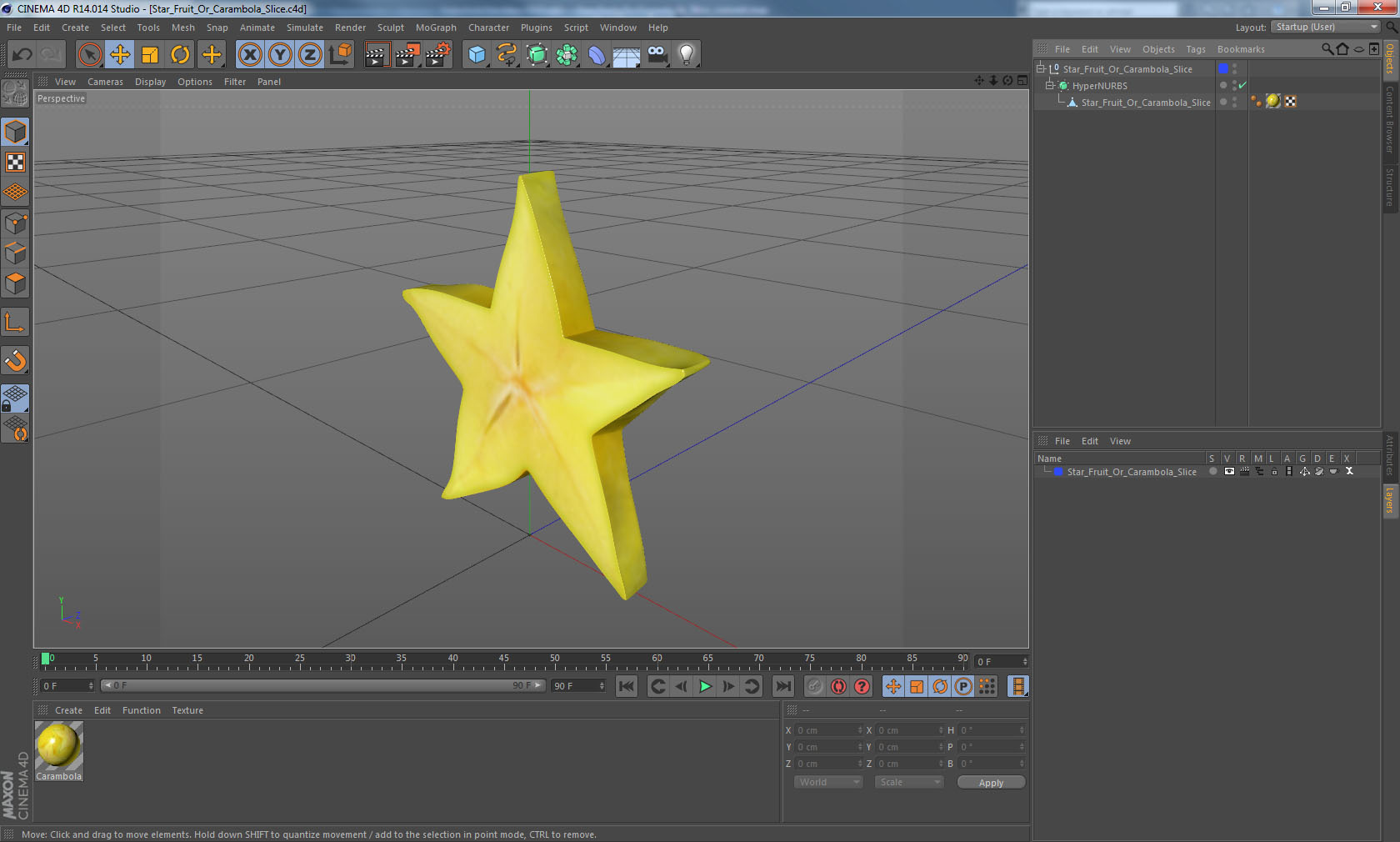Collapse the Star_Fruit_Or_Carambola_Slice root object
The image size is (1400, 842).
(x=1041, y=69)
